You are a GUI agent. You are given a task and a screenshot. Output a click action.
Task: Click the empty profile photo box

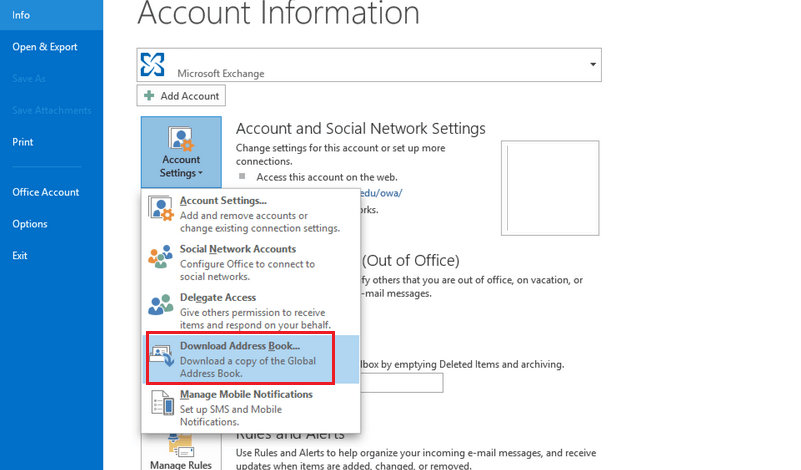pos(550,188)
